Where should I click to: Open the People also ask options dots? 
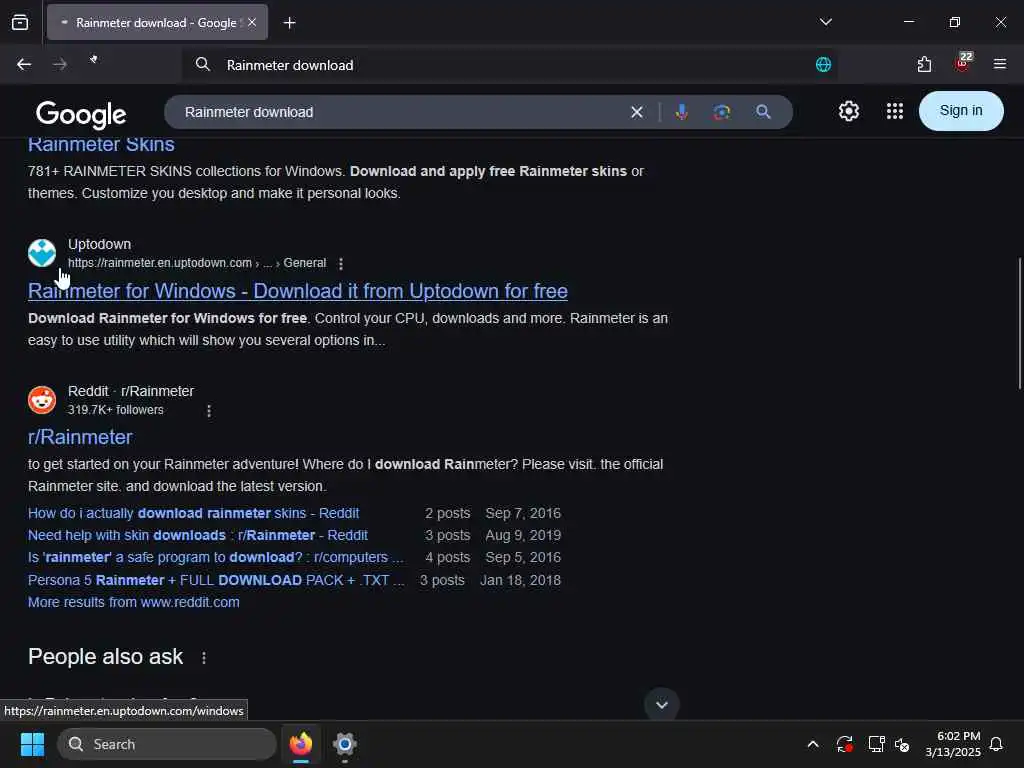click(204, 658)
